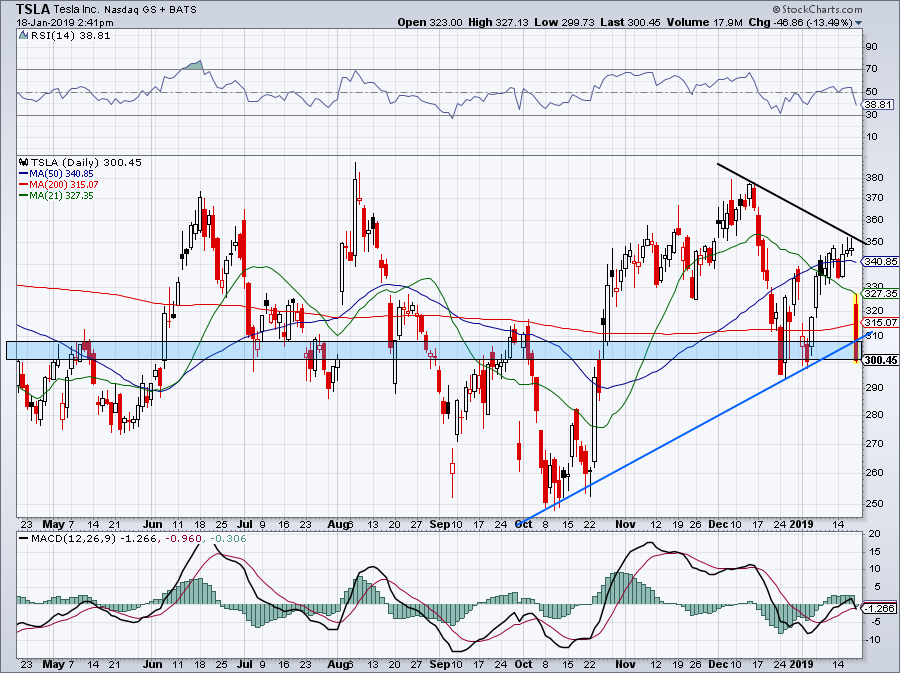
Task: Click the green -0.306 MACD histogram value
Action: [x=228, y=539]
